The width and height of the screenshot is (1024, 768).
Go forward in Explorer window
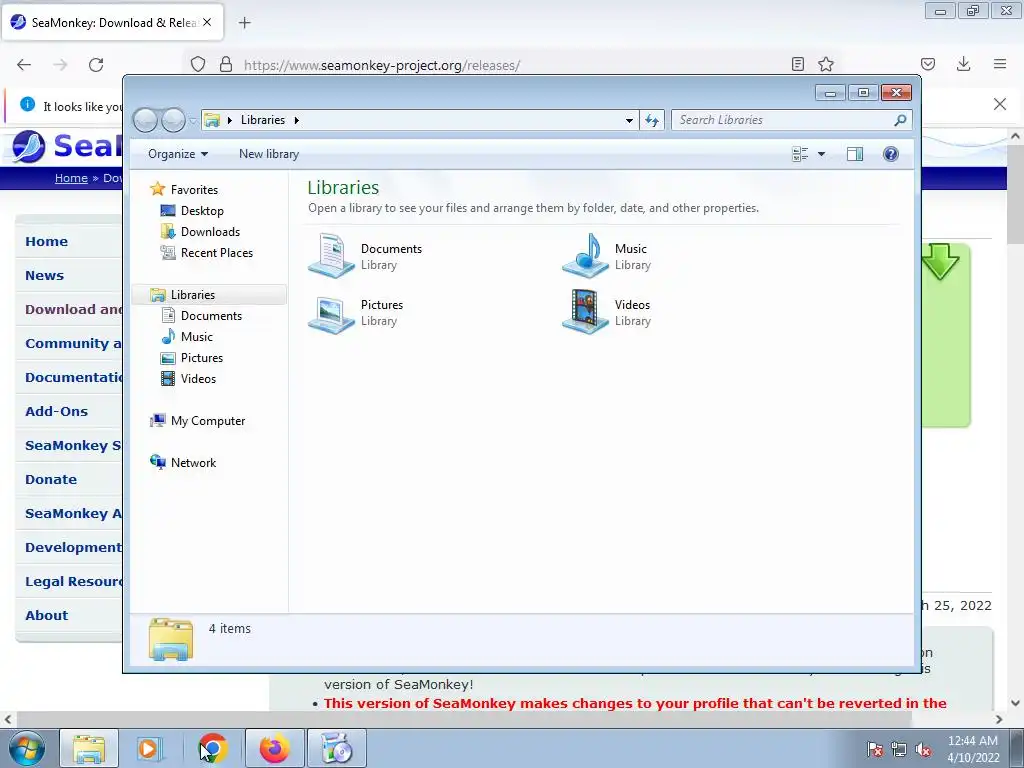(x=173, y=120)
